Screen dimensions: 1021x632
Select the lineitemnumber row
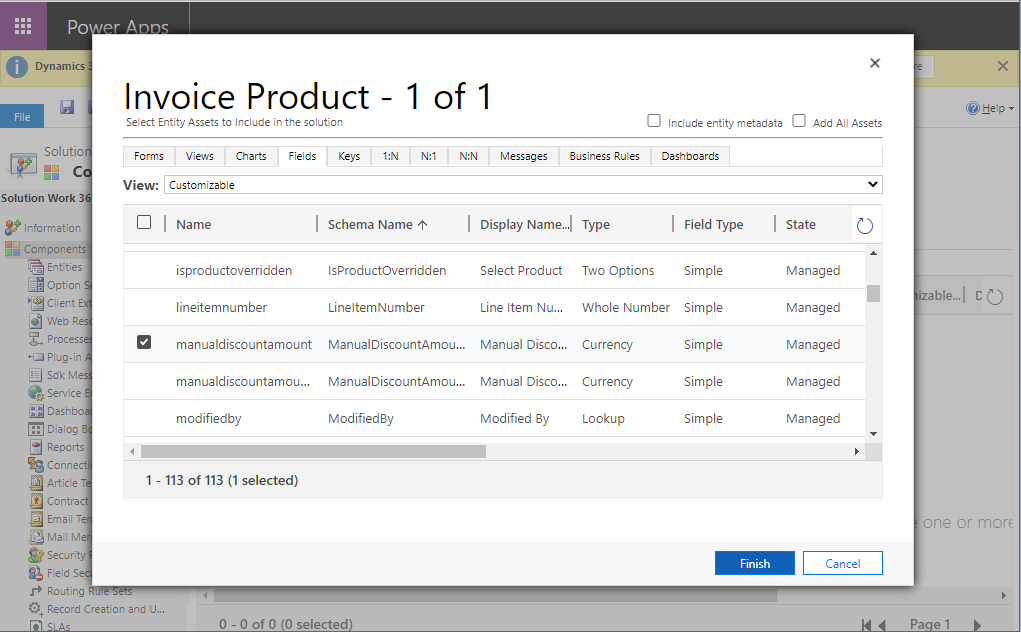(x=494, y=307)
